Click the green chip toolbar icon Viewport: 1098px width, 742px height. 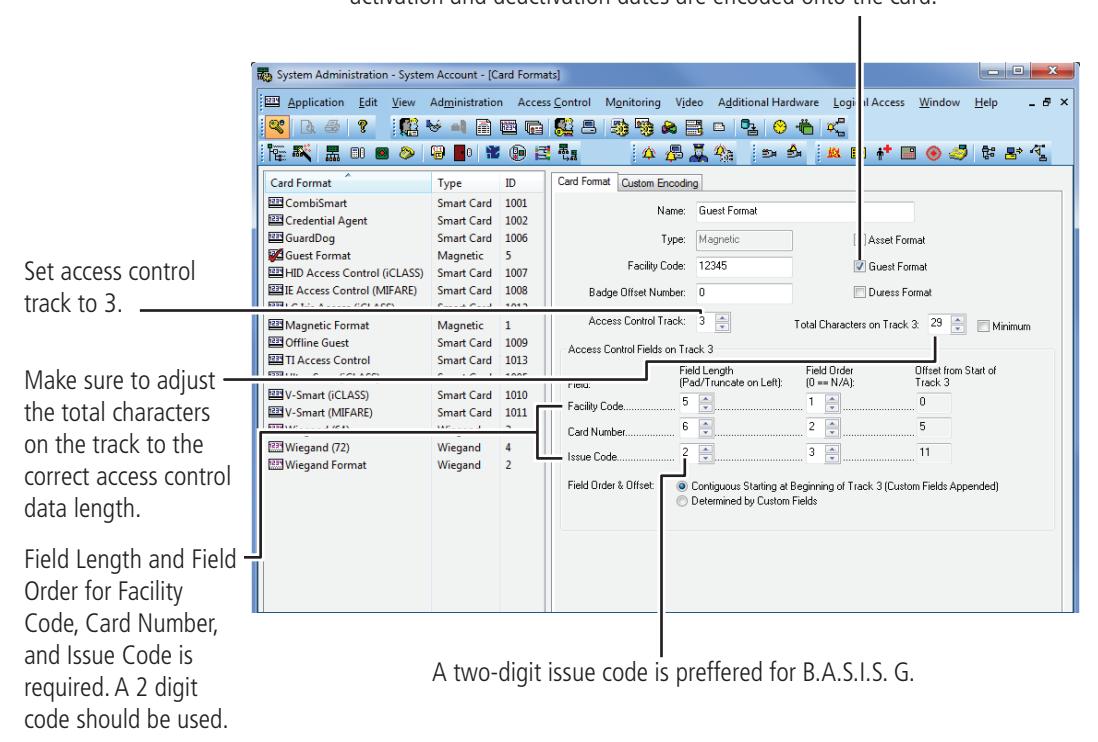[805, 127]
